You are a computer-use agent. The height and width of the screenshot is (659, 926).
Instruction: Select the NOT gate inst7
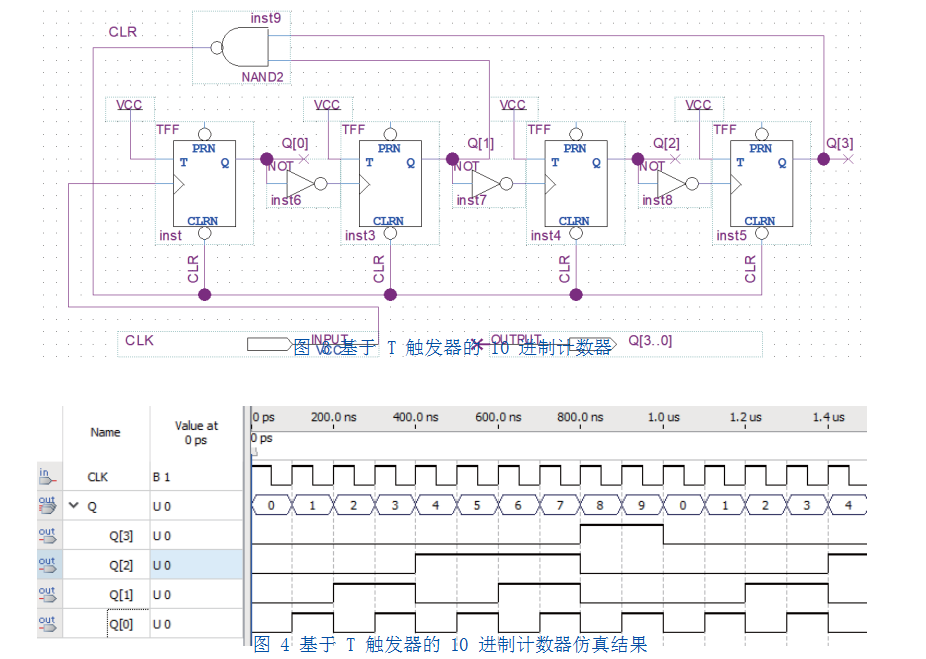click(x=492, y=184)
